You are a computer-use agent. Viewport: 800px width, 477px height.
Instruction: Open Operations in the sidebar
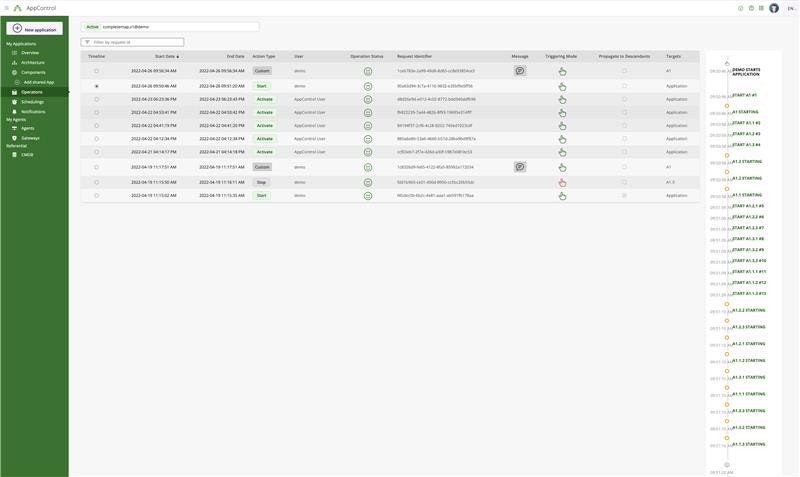[34, 92]
